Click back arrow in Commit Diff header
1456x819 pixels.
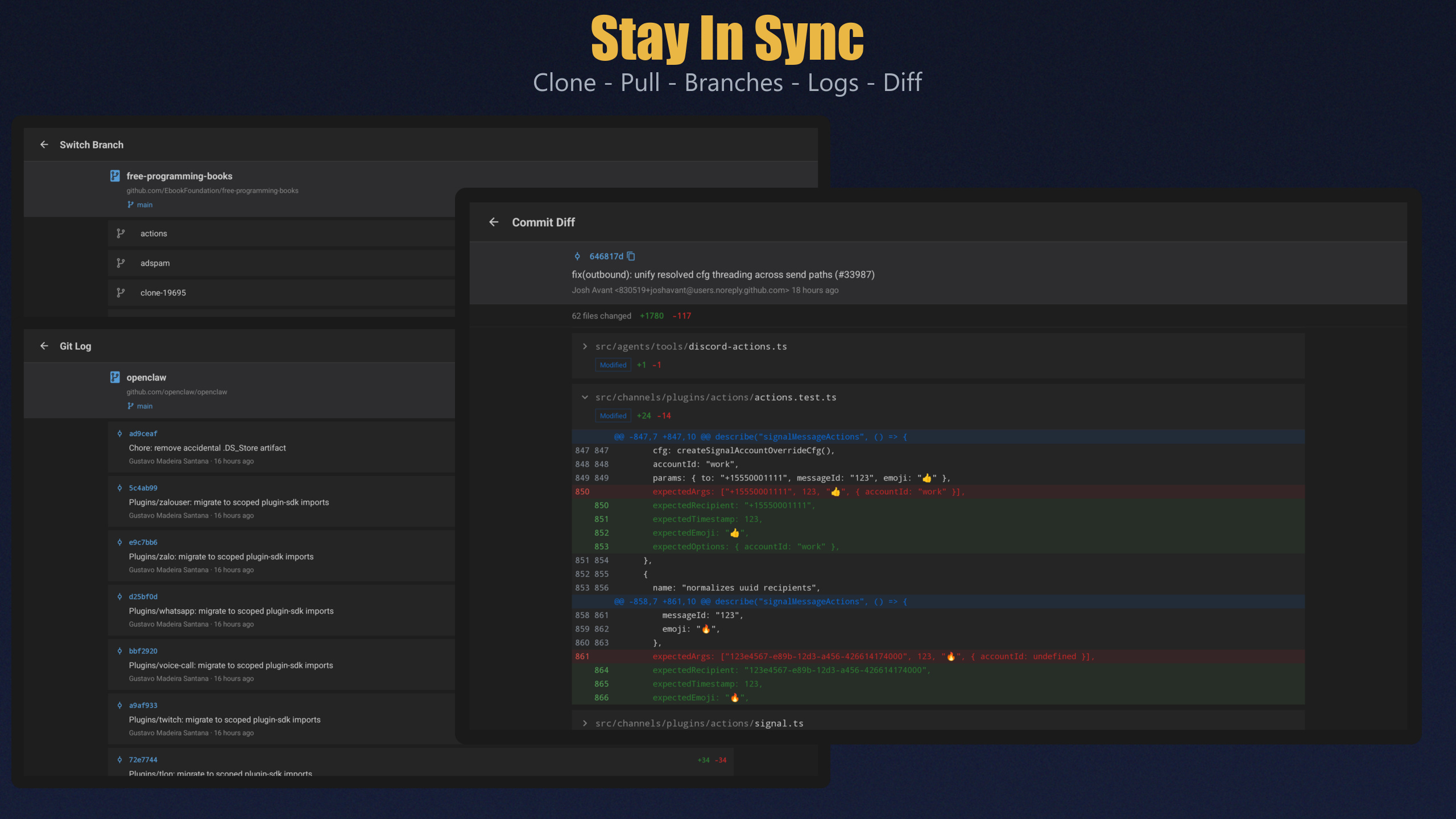(494, 222)
